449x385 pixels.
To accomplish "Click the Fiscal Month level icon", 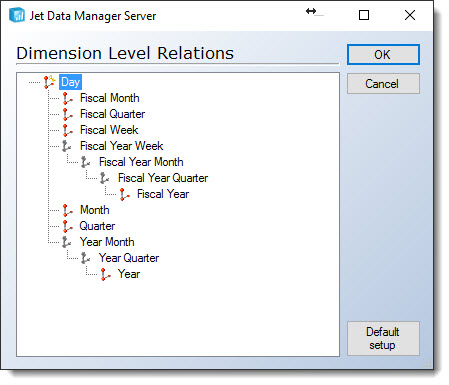I will [68, 98].
